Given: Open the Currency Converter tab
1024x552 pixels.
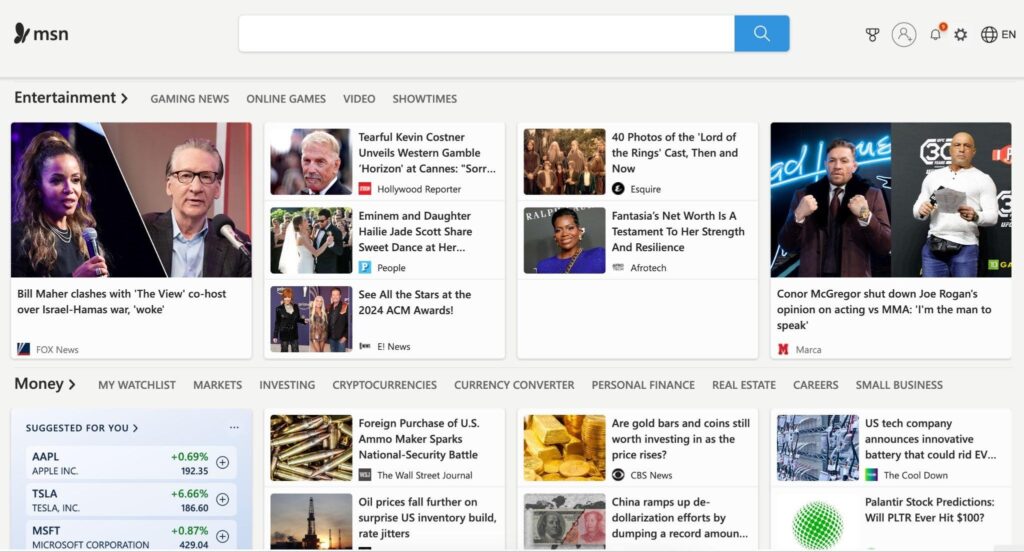Looking at the screenshot, I should (x=514, y=385).
